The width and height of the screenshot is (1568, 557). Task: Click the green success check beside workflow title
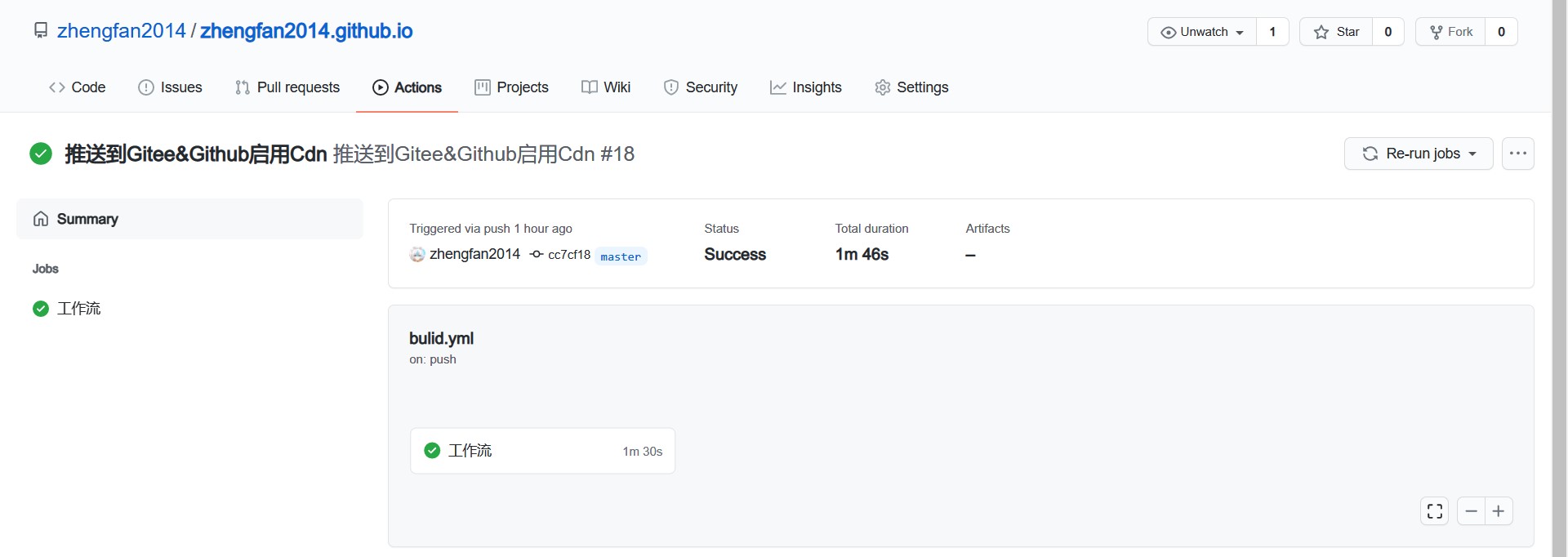(41, 154)
